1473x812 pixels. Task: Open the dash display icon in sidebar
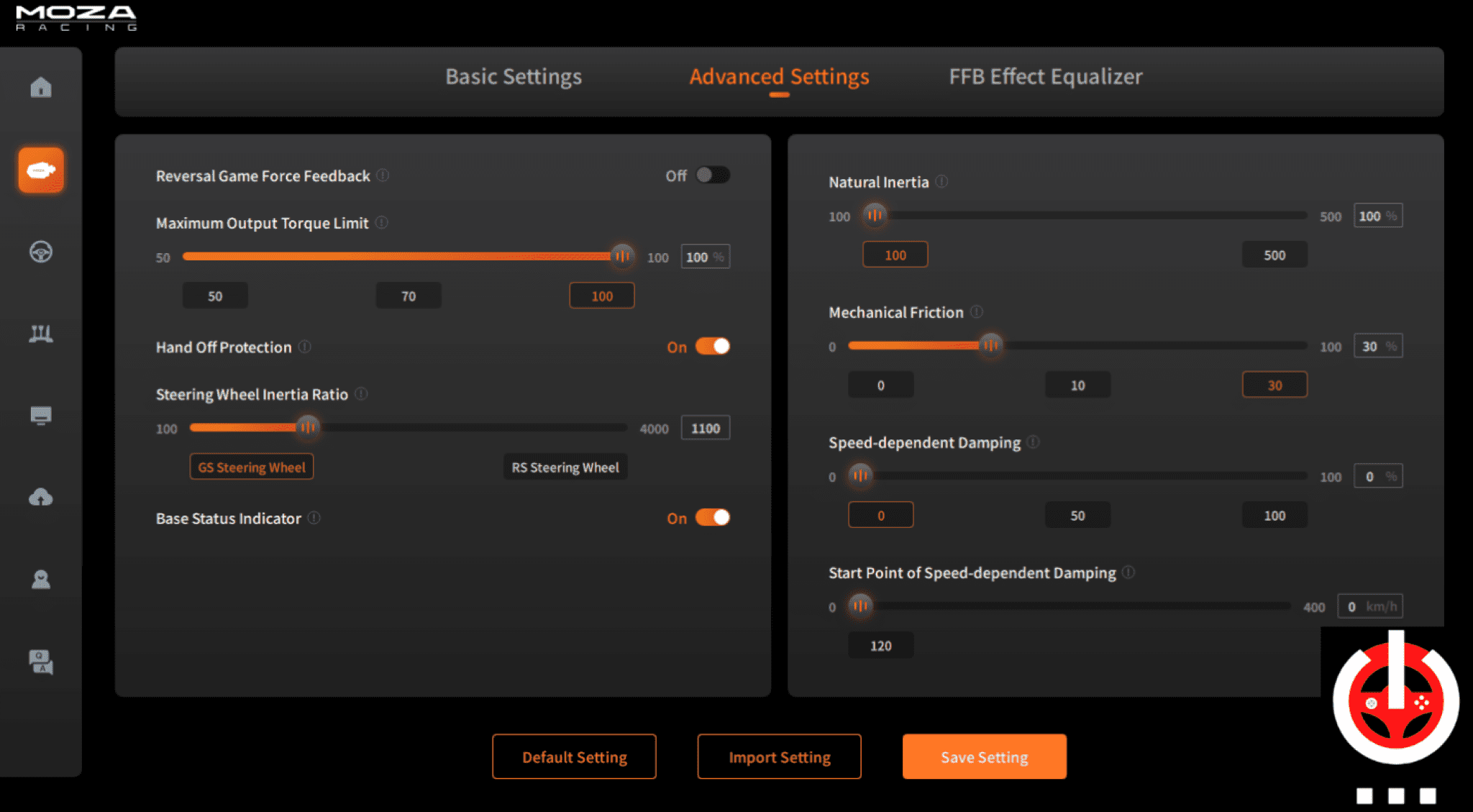[x=41, y=416]
